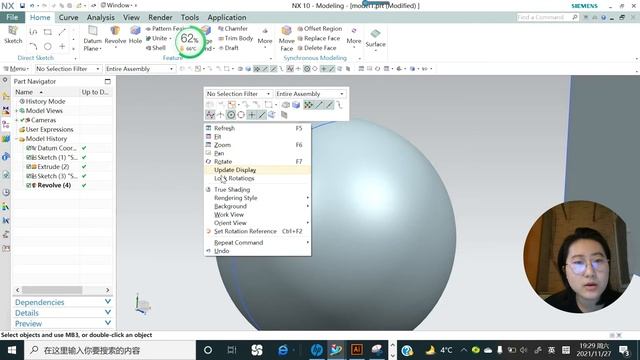Click the Delete Face command
Image resolution: width=640 pixels, height=360 pixels.
coord(318,48)
